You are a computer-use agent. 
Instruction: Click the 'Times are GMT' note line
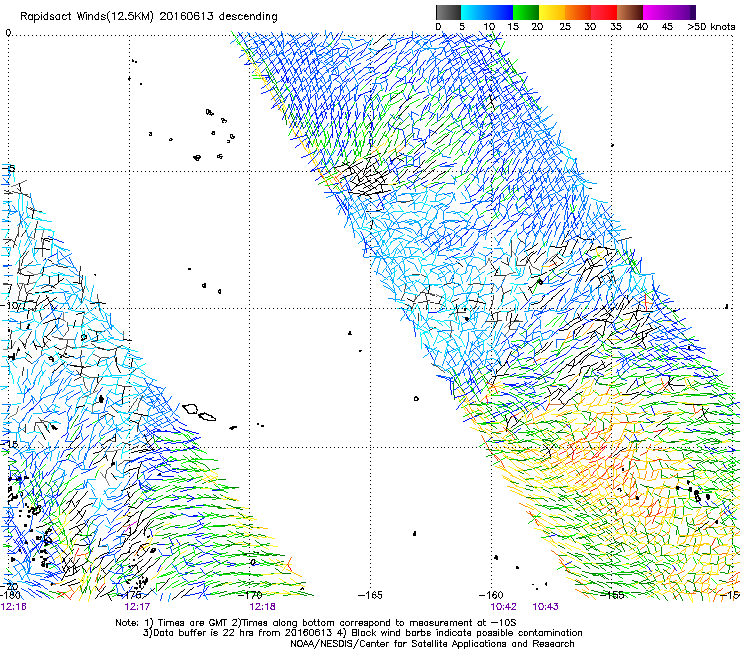tap(316, 623)
